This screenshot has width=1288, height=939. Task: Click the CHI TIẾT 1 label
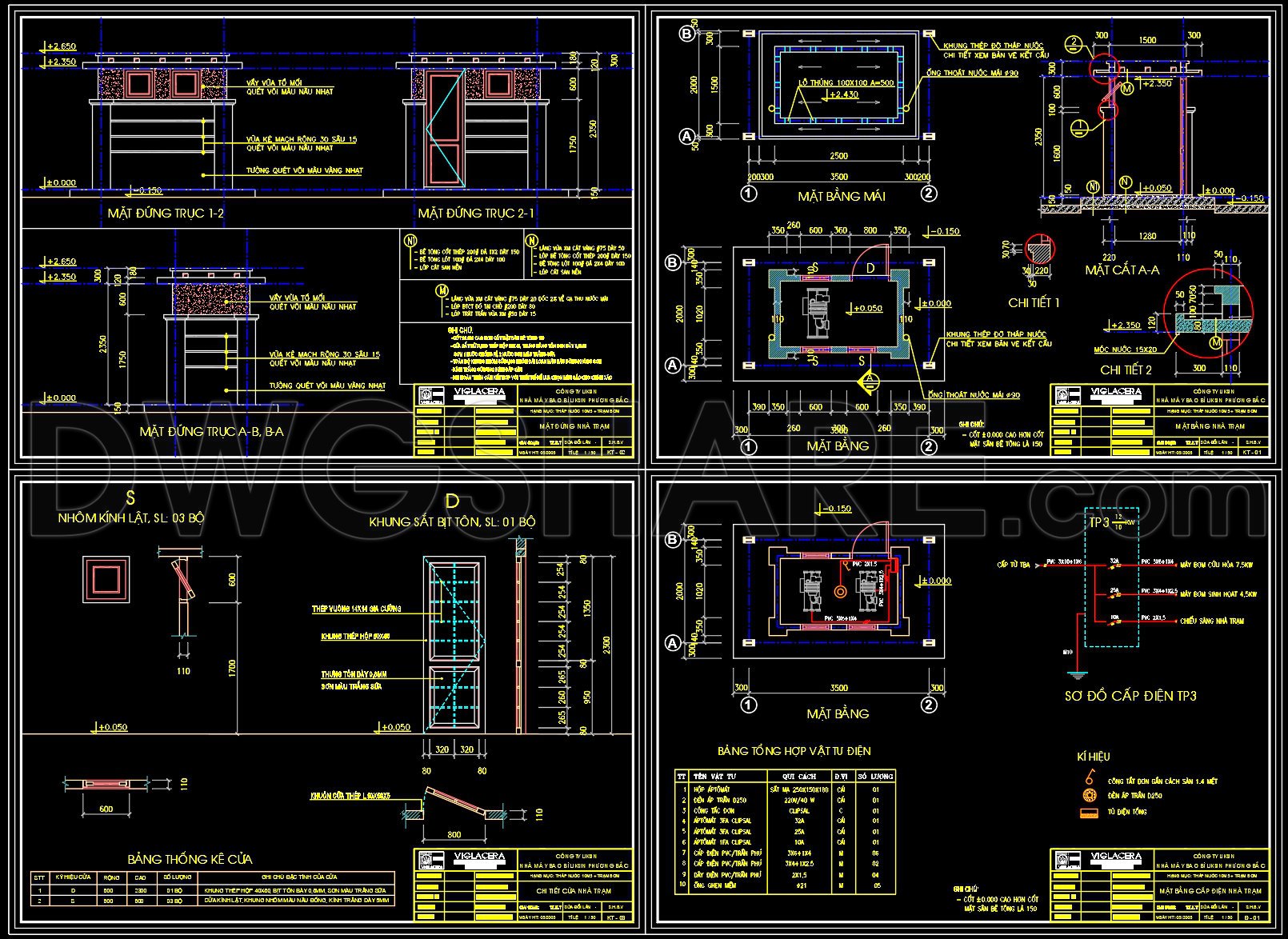[x=1034, y=303]
